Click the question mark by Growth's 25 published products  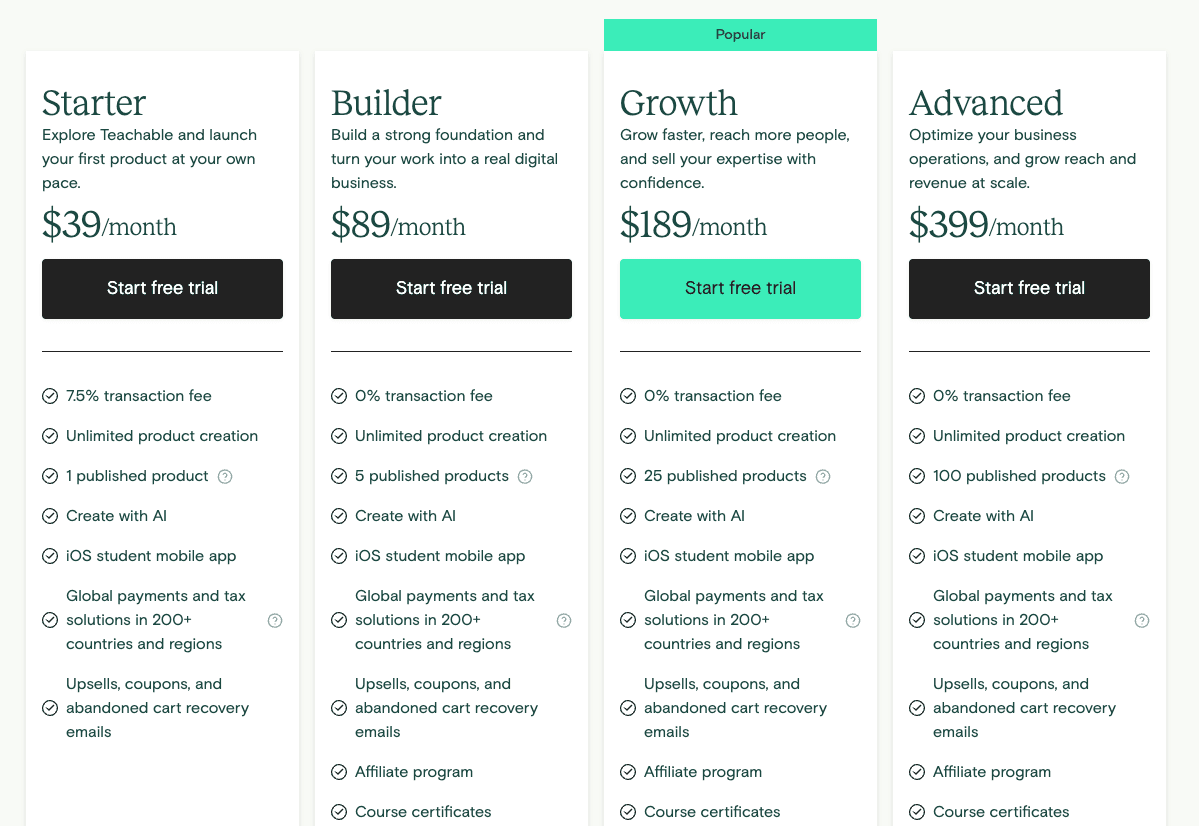[822, 476]
